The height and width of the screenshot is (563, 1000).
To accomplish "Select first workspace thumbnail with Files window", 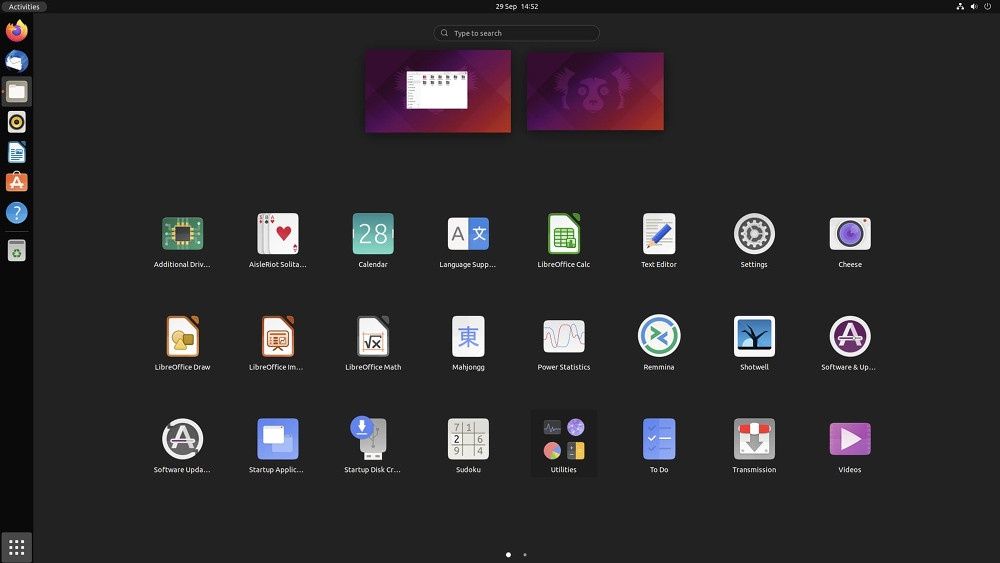I will point(438,91).
